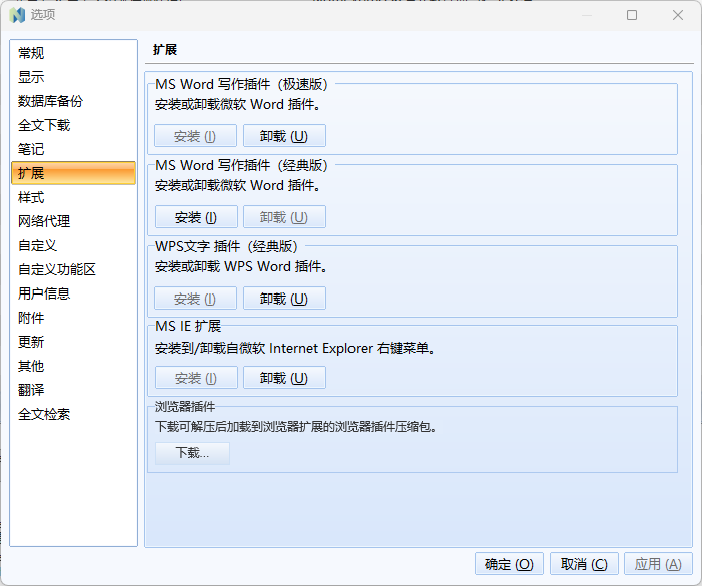702x586 pixels.
Task: Click the MS IE 扩展 group label
Action: (x=188, y=326)
